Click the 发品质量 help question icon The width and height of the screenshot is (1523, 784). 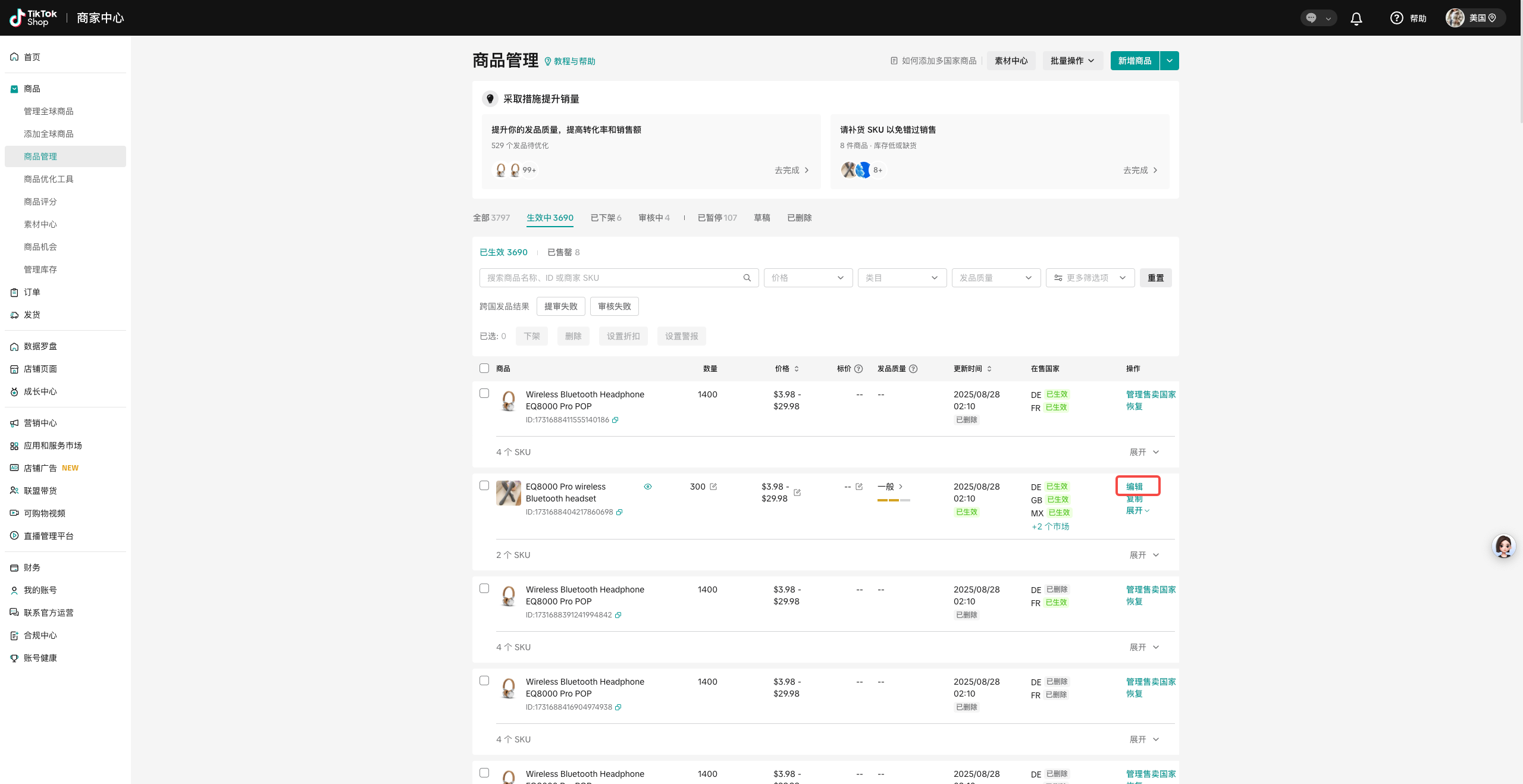[x=913, y=369]
